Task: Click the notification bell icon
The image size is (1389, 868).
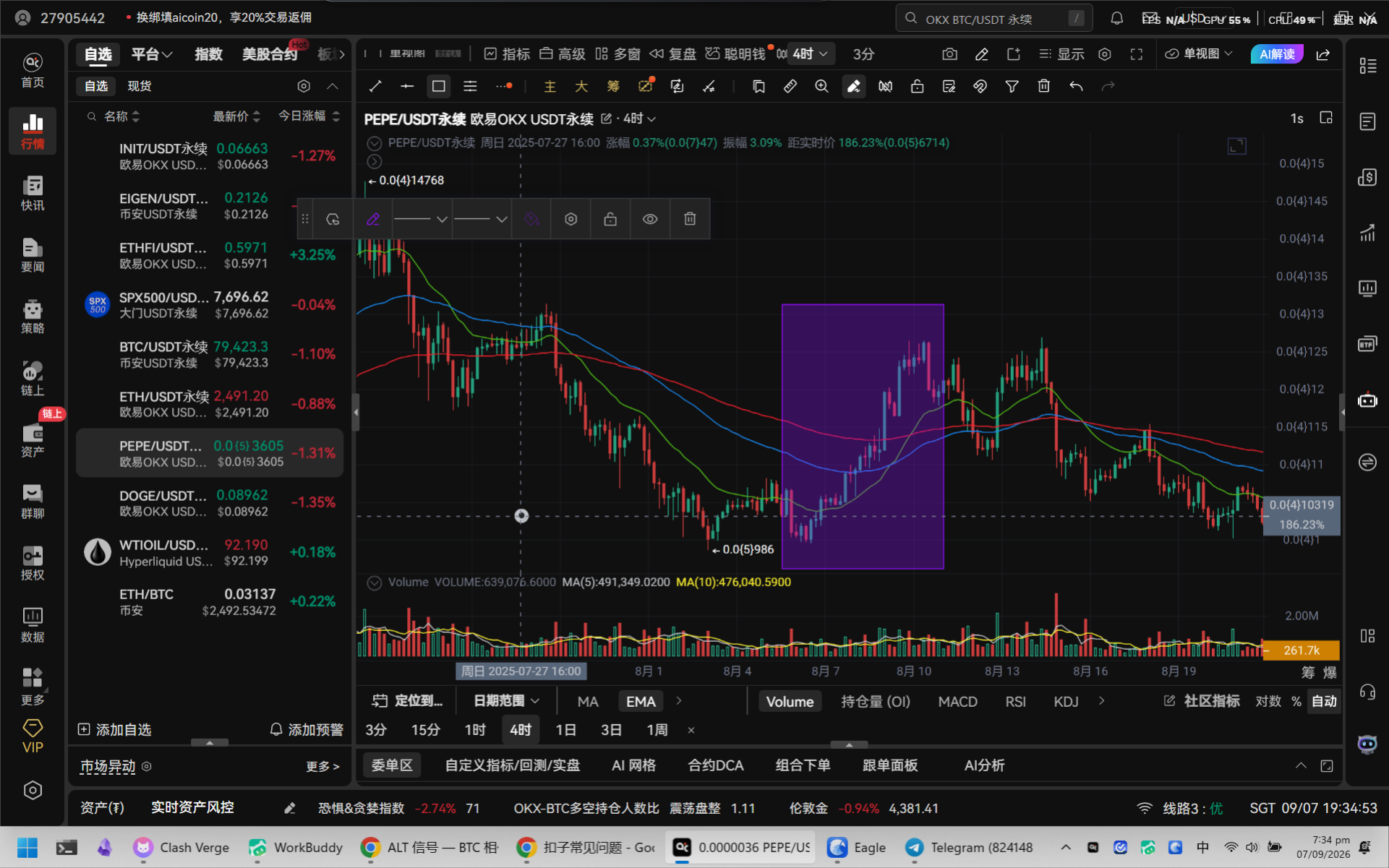Action: [x=1116, y=18]
